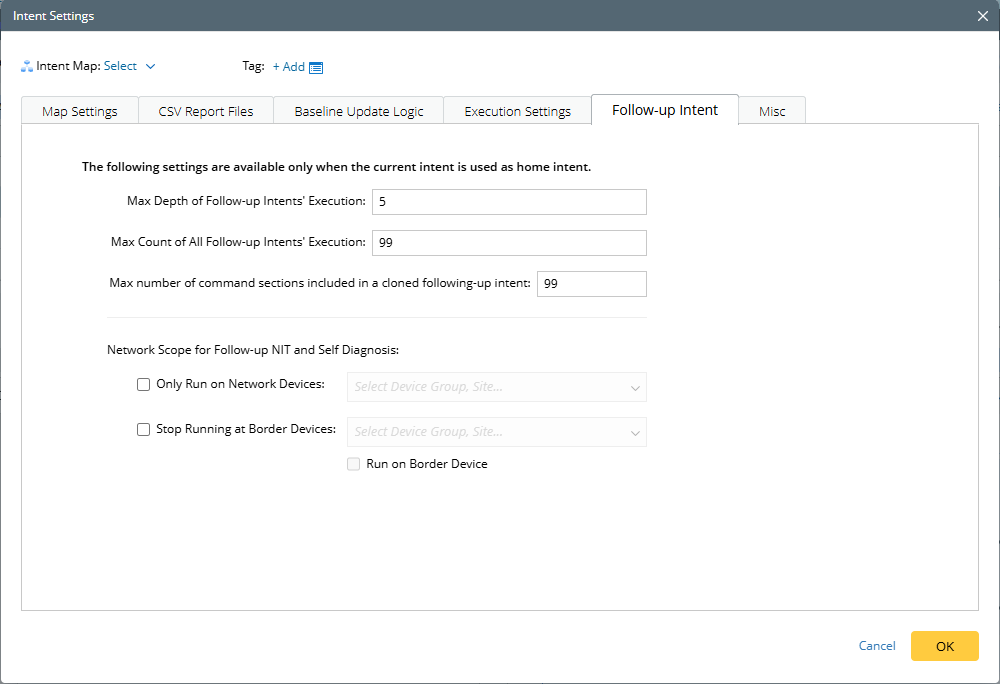Click the Intent Map icon

coord(27,67)
